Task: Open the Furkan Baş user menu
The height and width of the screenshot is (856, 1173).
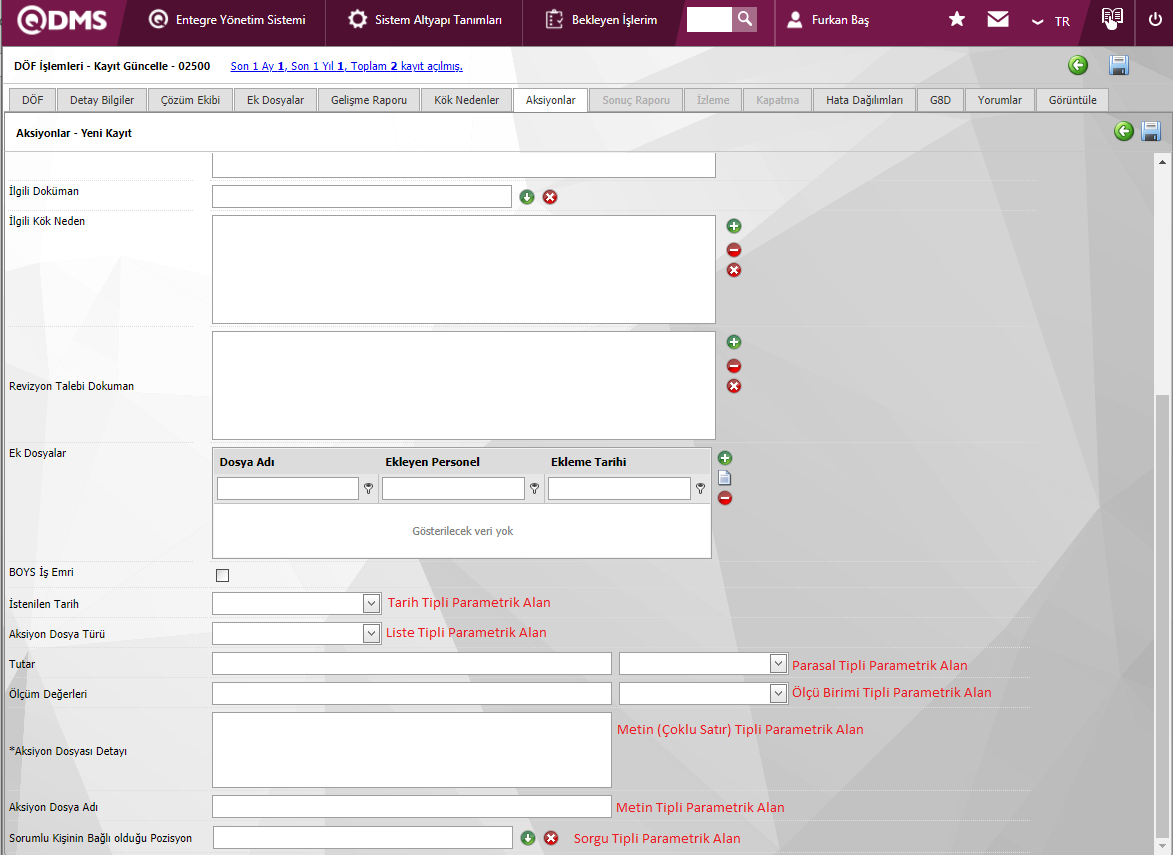Action: click(x=828, y=20)
